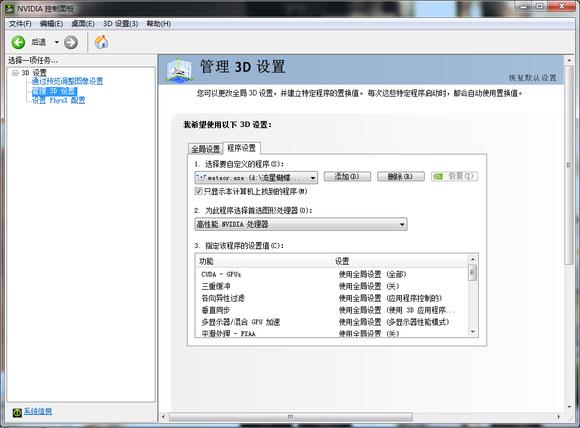Click the green Back arrow icon
The height and width of the screenshot is (428, 580).
coord(18,42)
